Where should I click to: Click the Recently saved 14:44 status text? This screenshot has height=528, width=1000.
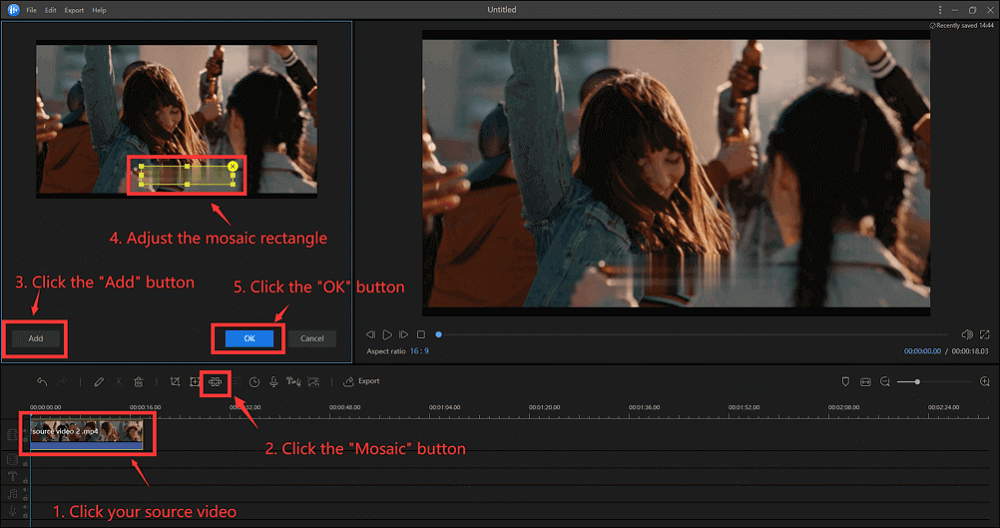[x=962, y=26]
